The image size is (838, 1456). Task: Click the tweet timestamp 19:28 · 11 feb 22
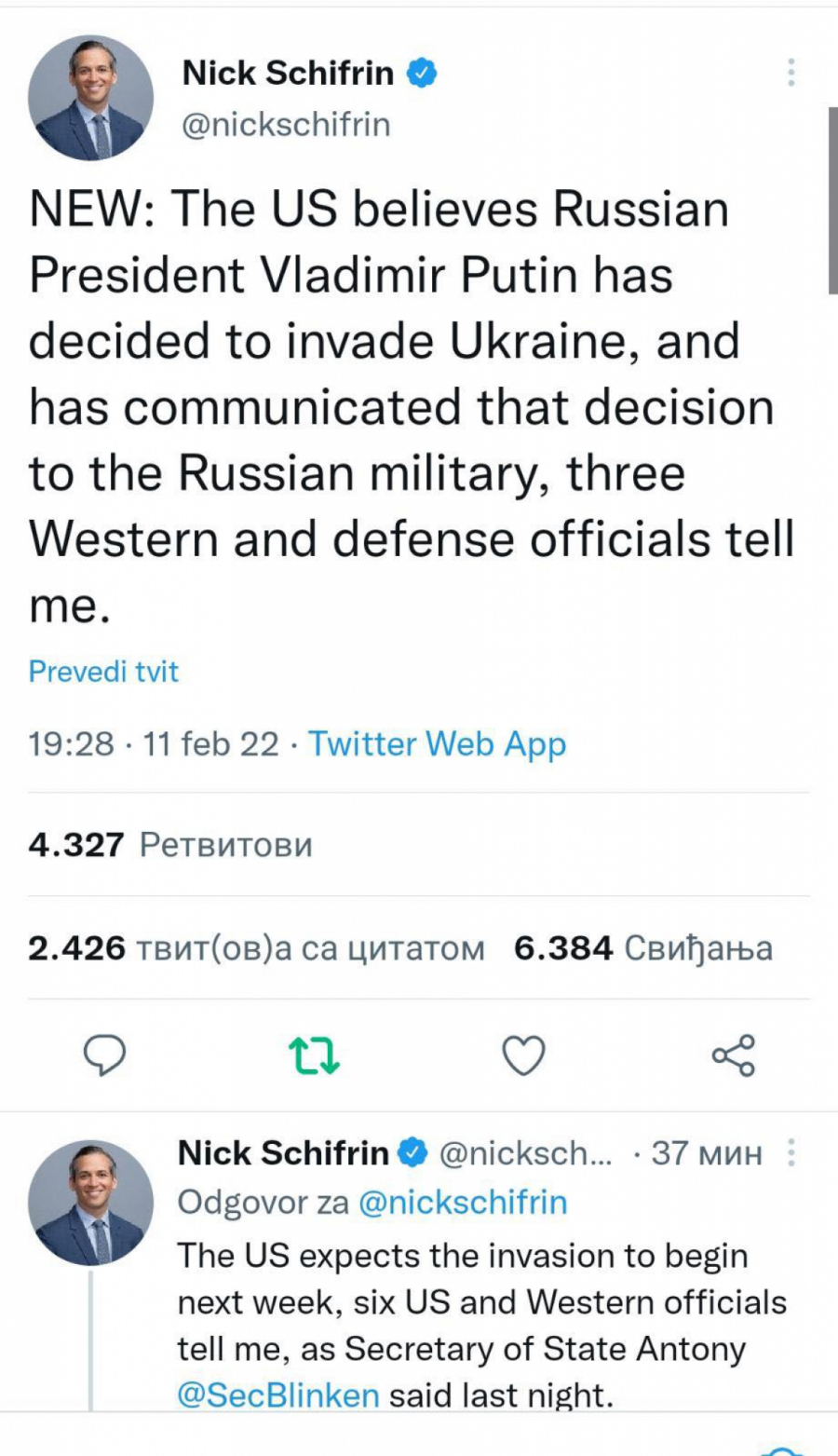pos(154,744)
